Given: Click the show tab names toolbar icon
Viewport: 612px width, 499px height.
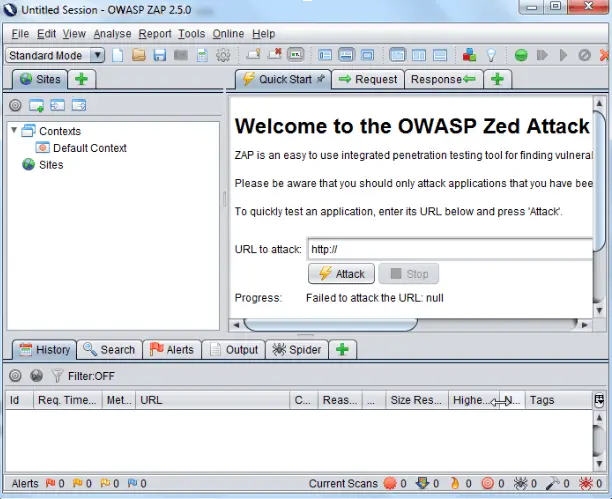Looking at the screenshot, I should click(x=253, y=54).
